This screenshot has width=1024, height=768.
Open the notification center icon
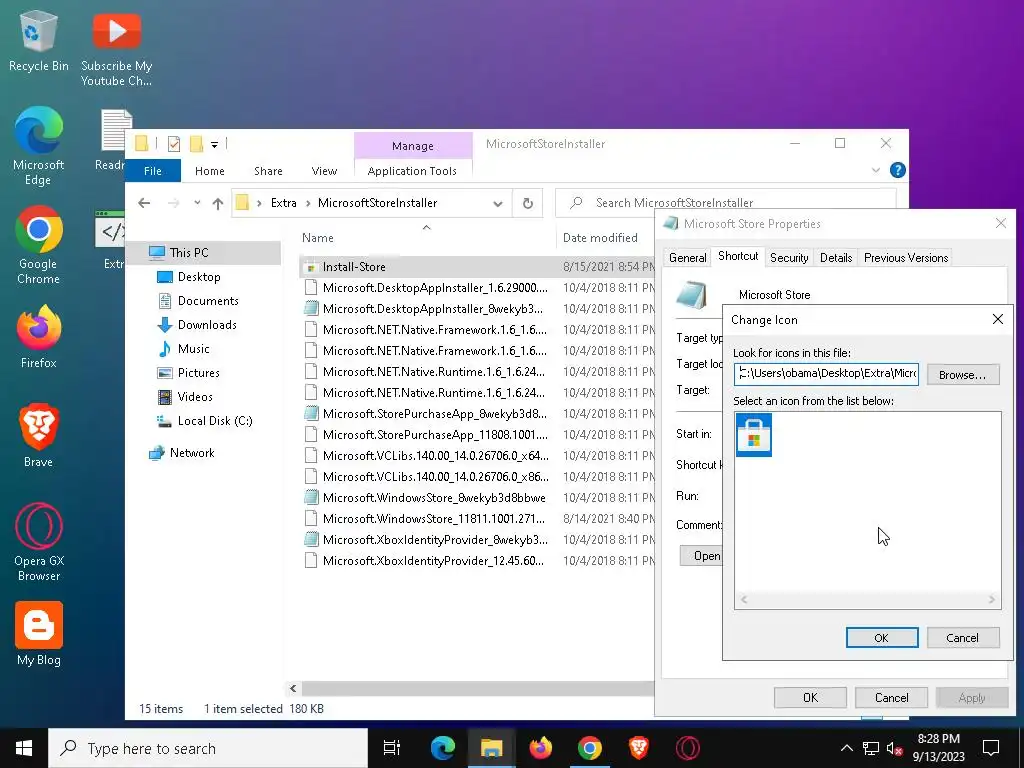tap(991, 748)
